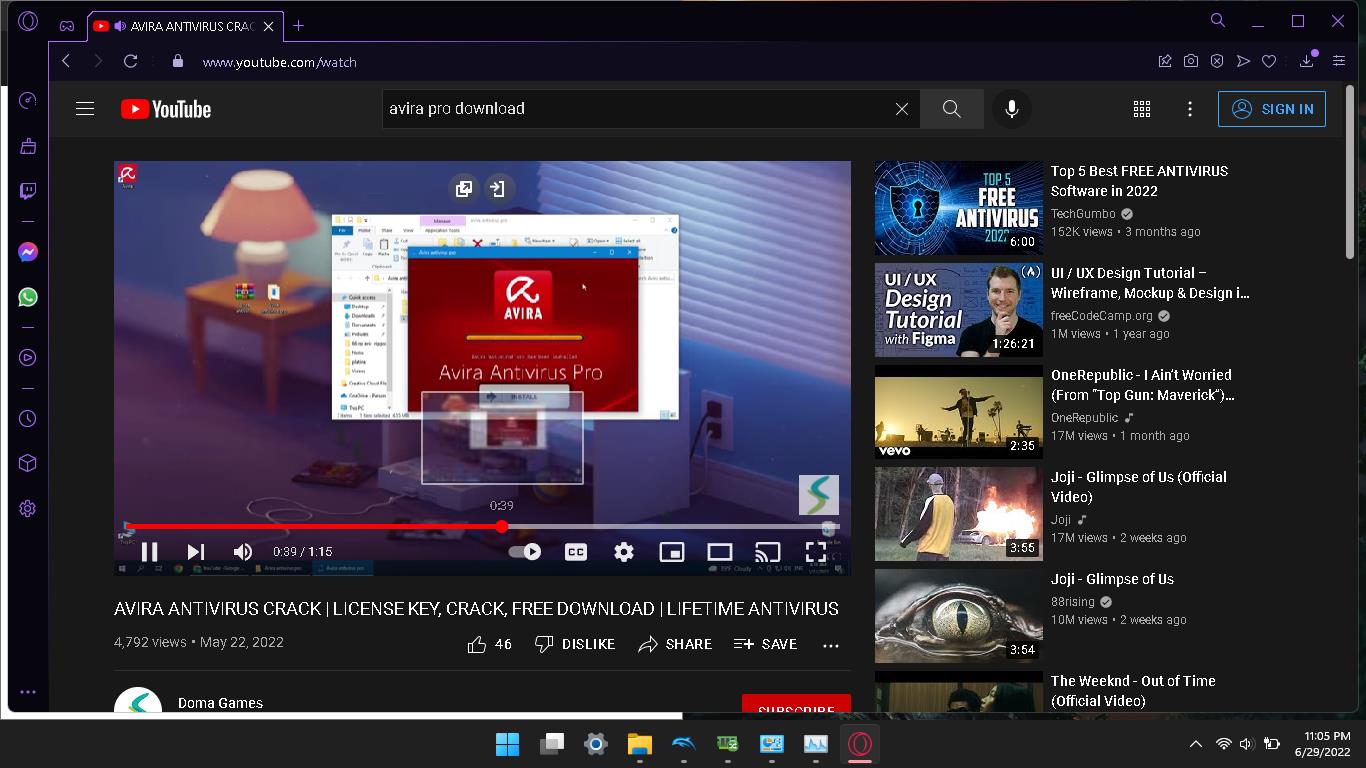Viewport: 1366px width, 768px height.
Task: Open the video player settings gear
Action: pyautogui.click(x=624, y=552)
